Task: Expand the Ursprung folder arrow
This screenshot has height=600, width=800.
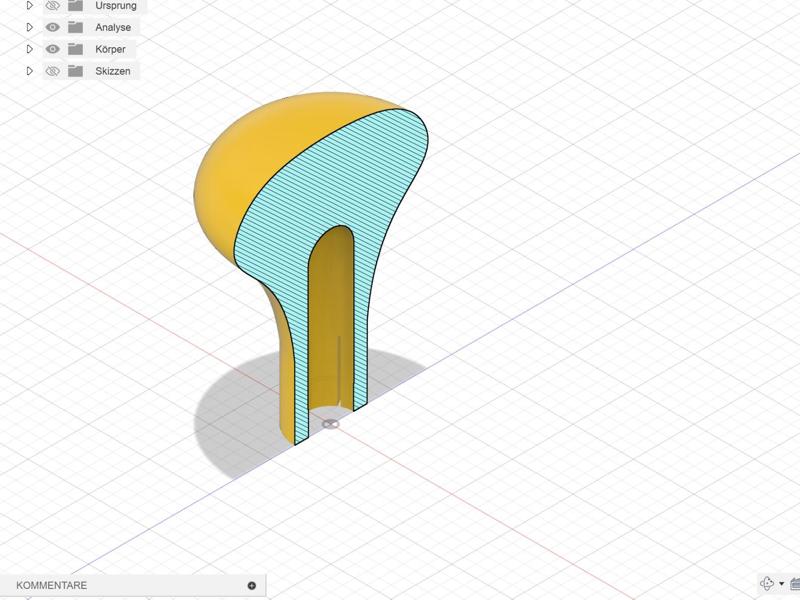Action: point(29,6)
